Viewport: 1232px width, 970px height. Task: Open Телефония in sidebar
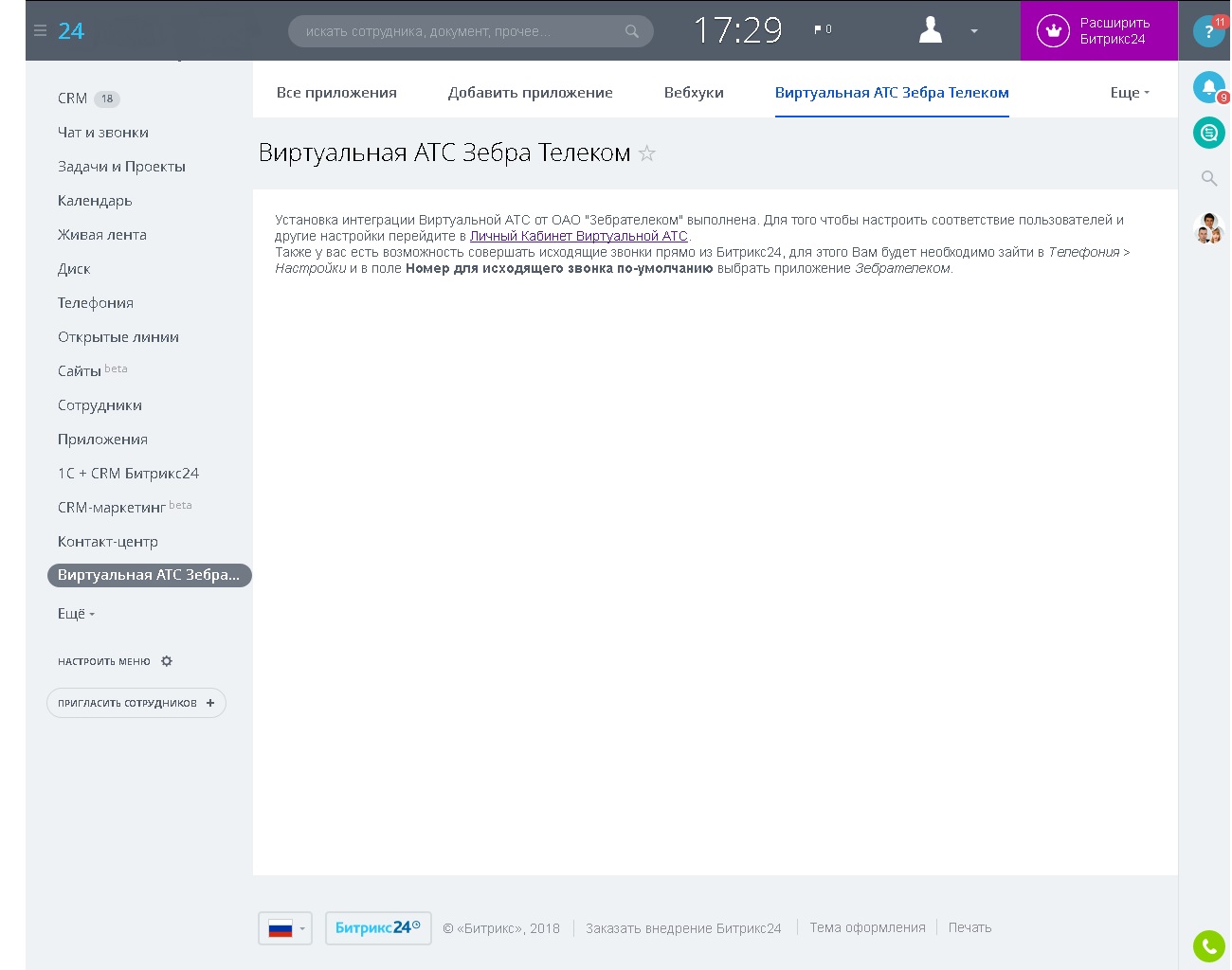click(96, 303)
